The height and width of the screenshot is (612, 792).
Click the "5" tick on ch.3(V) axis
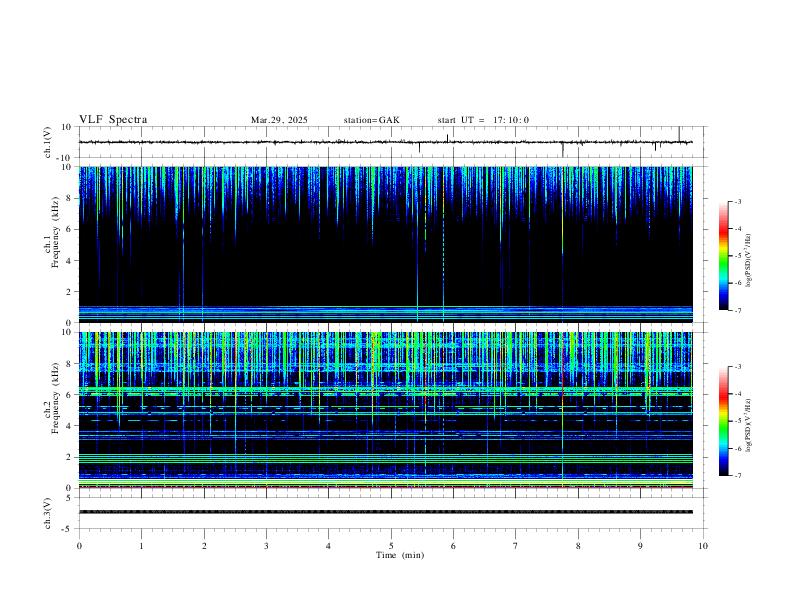(69, 498)
